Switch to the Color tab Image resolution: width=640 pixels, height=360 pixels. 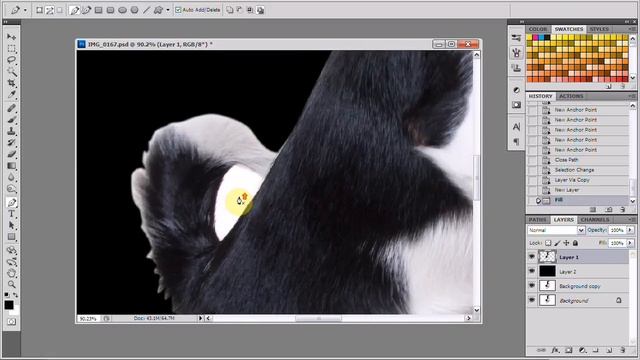[538, 29]
